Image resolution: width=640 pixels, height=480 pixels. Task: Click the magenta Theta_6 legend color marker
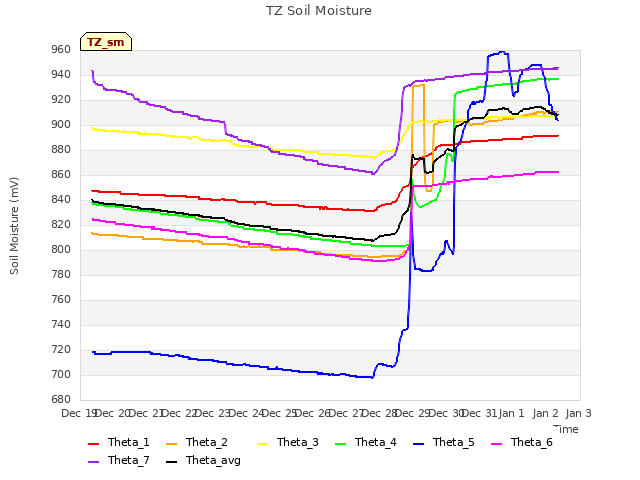[x=496, y=443]
